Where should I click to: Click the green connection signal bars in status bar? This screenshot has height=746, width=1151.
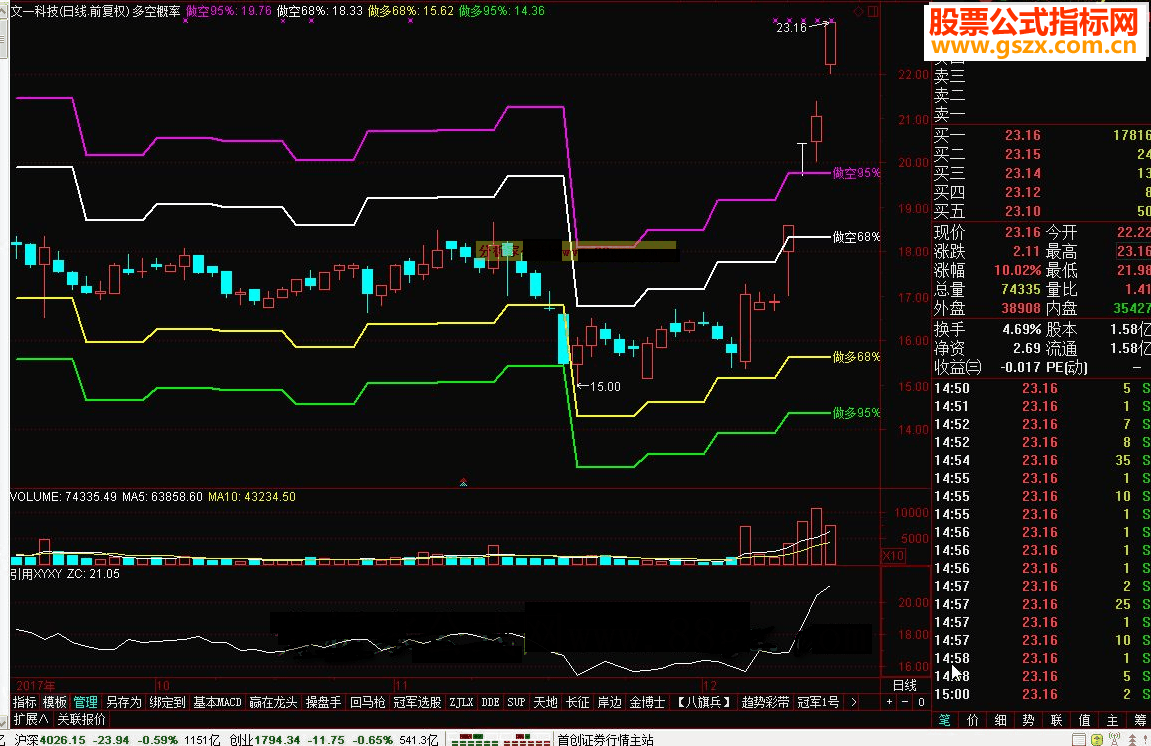[x=475, y=739]
